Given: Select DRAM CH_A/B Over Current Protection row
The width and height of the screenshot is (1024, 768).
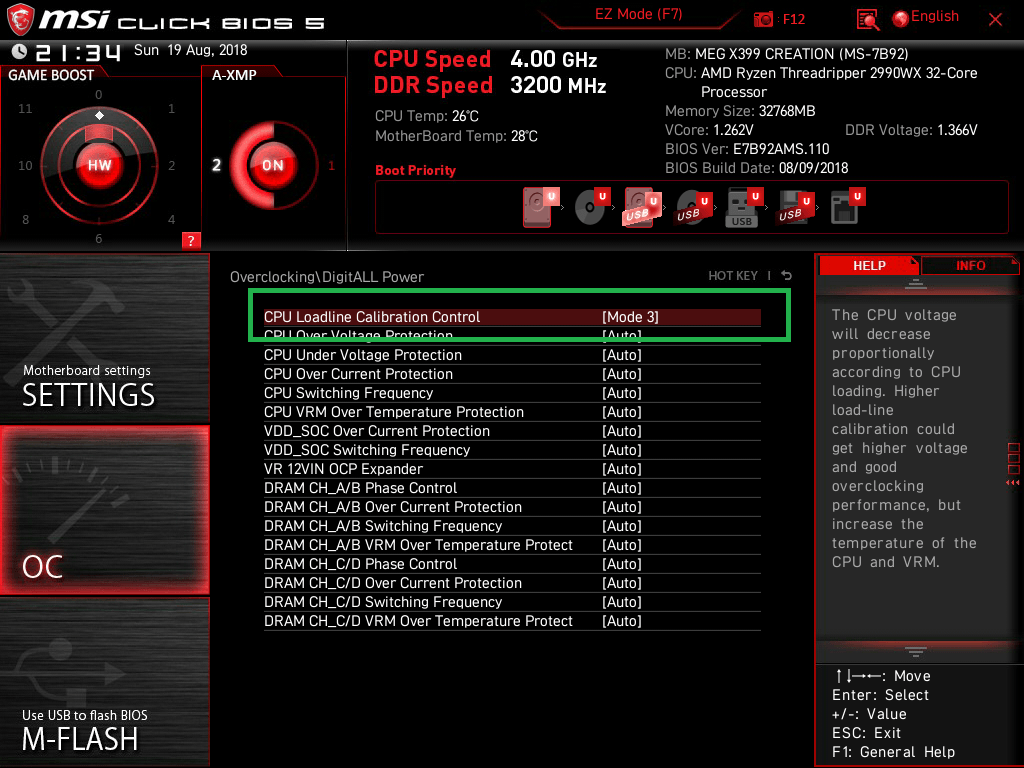Looking at the screenshot, I should (512, 507).
